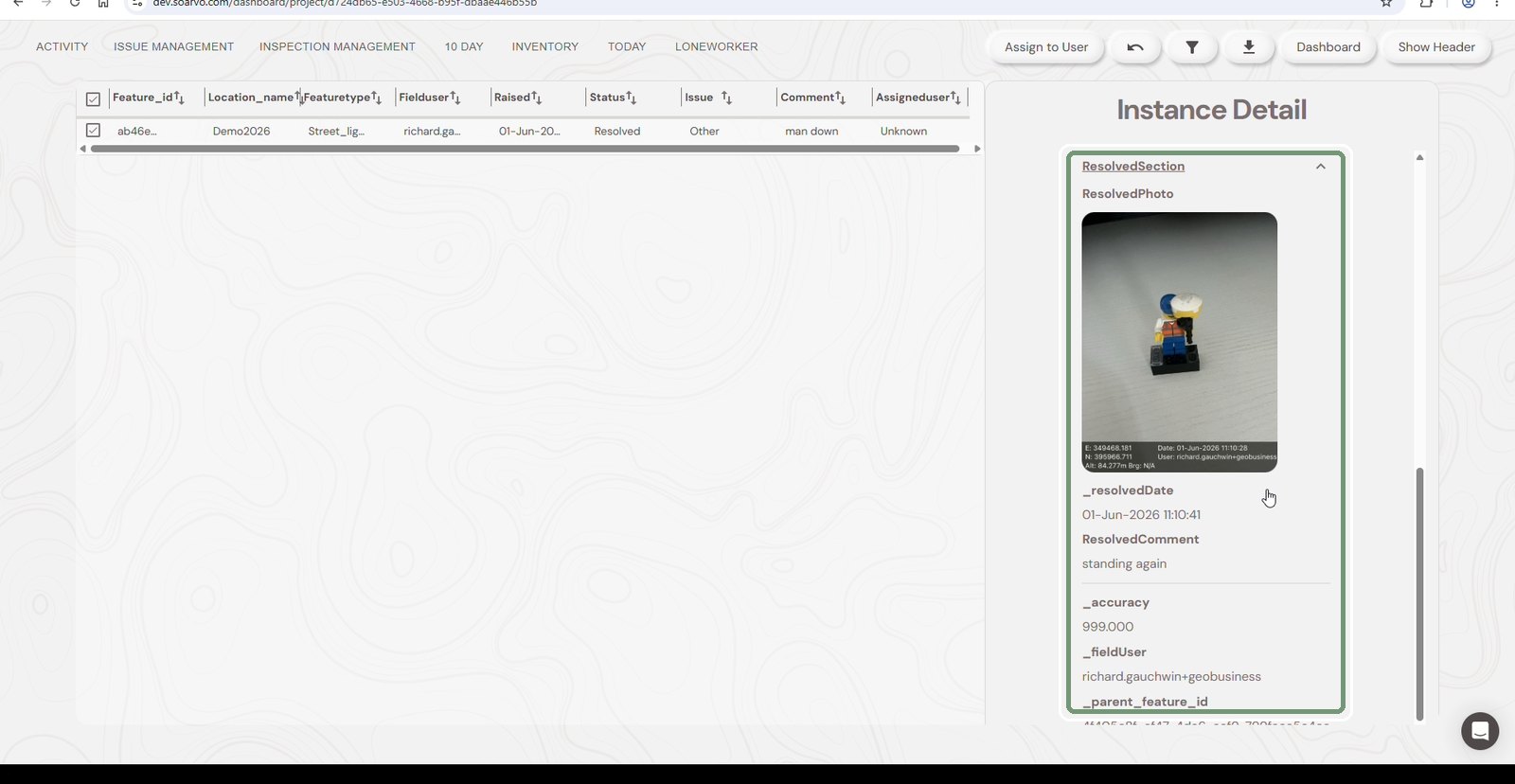The image size is (1515, 784).
Task: Open the chat support bubble
Action: coord(1480,731)
